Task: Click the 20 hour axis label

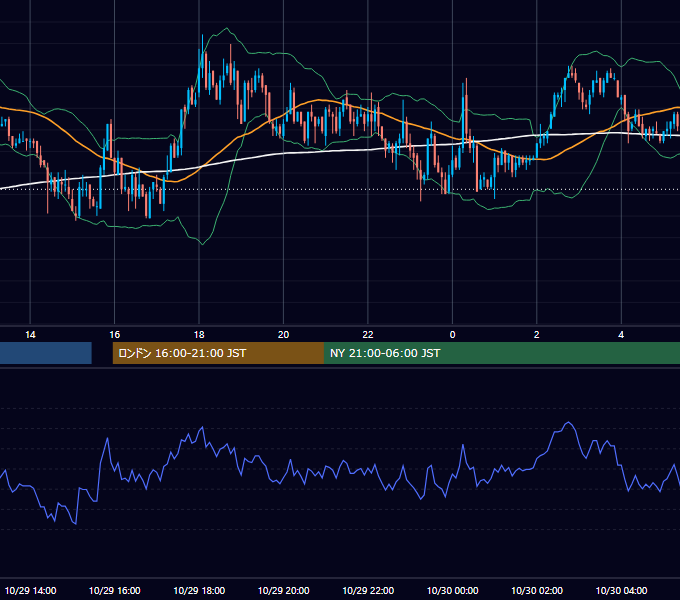Action: [x=283, y=335]
